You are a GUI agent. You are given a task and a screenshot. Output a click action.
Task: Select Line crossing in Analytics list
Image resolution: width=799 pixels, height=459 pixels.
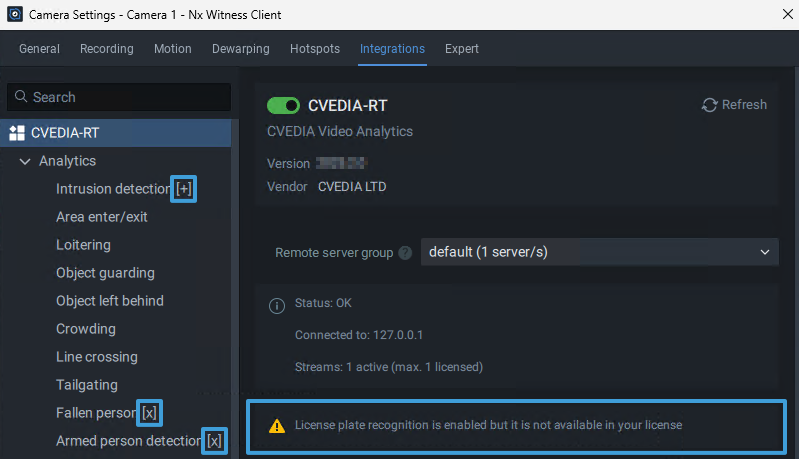click(x=97, y=357)
